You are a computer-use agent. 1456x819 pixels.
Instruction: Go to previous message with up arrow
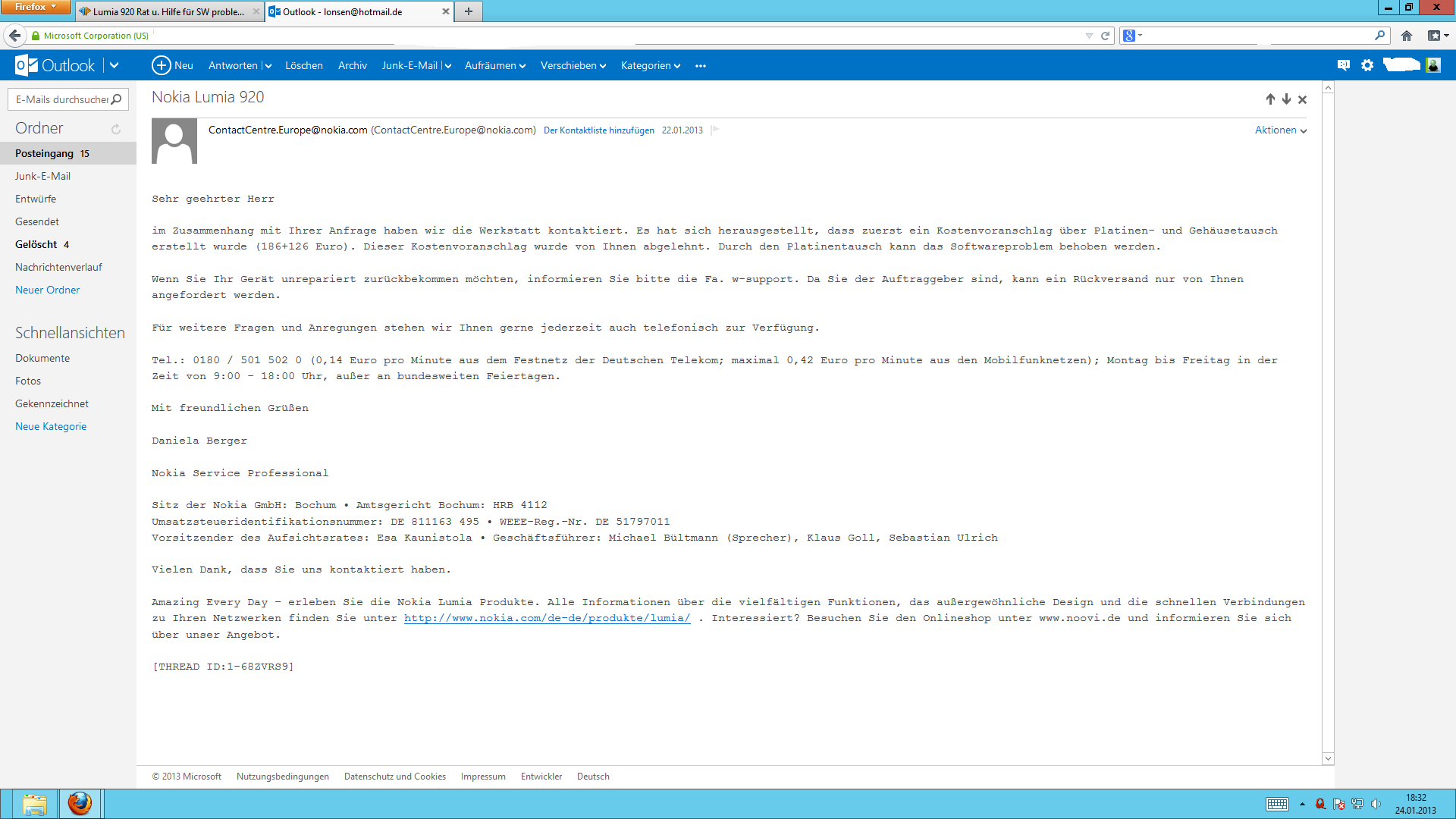tap(1270, 99)
